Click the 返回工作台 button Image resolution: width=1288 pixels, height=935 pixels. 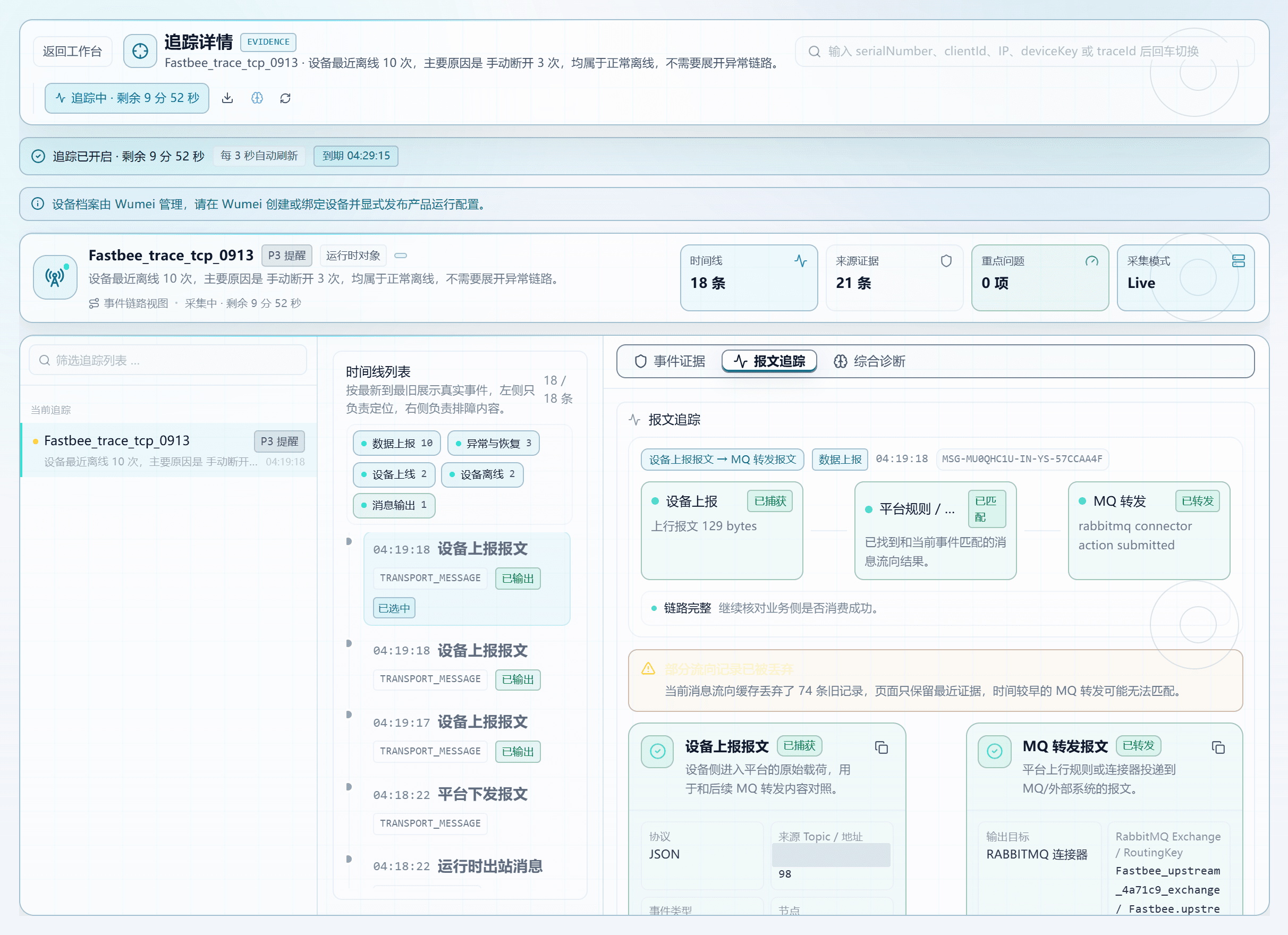tap(72, 51)
